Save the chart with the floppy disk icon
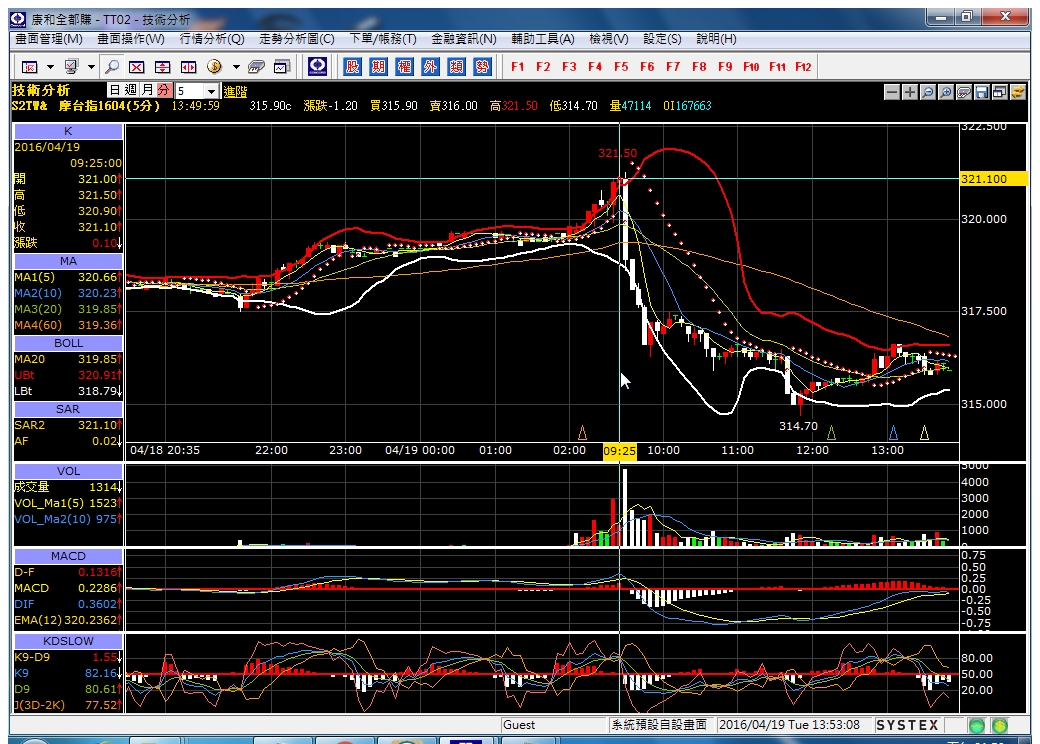1040x744 pixels. [982, 92]
